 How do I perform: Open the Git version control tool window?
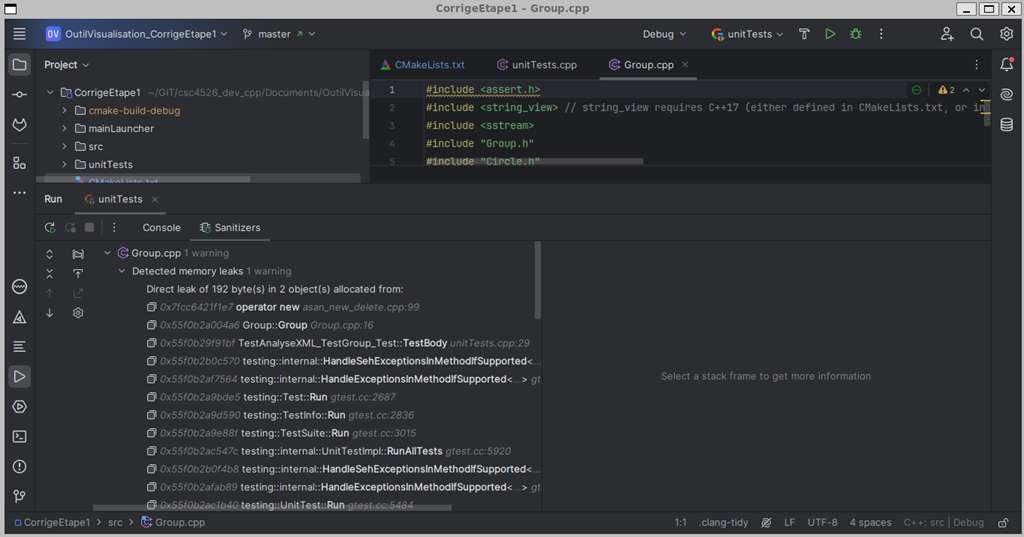(20, 496)
